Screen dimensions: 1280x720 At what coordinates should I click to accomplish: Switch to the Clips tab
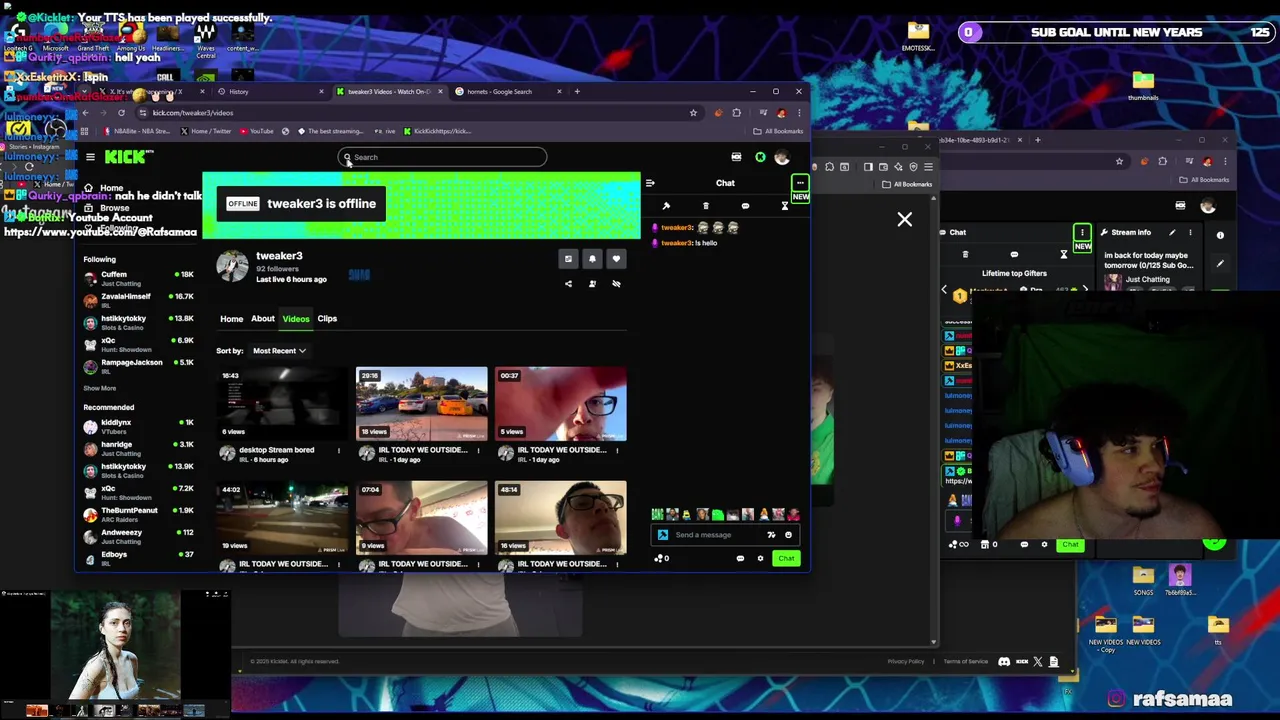(327, 319)
